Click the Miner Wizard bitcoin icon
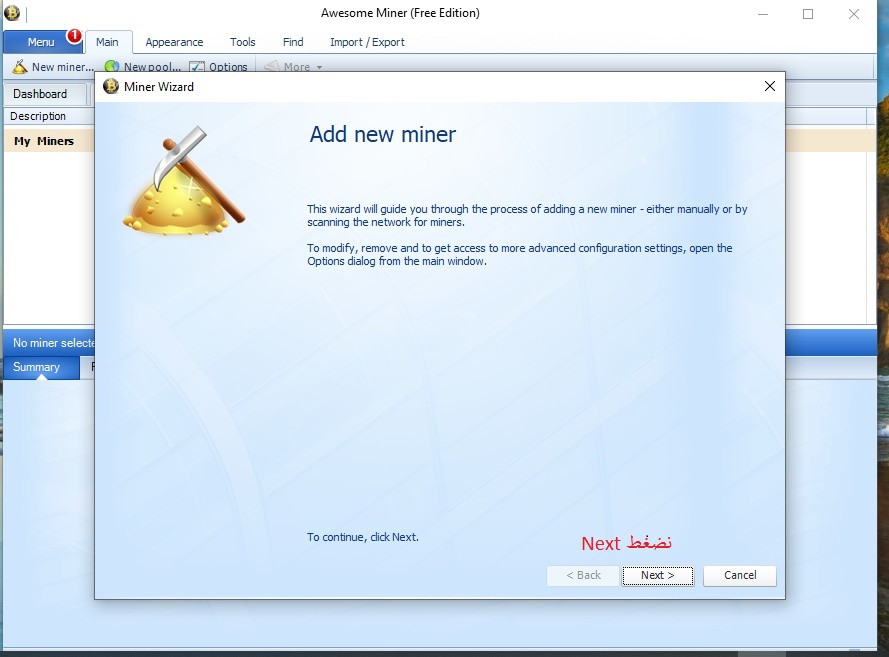Viewport: 889px width, 657px height. pos(111,86)
